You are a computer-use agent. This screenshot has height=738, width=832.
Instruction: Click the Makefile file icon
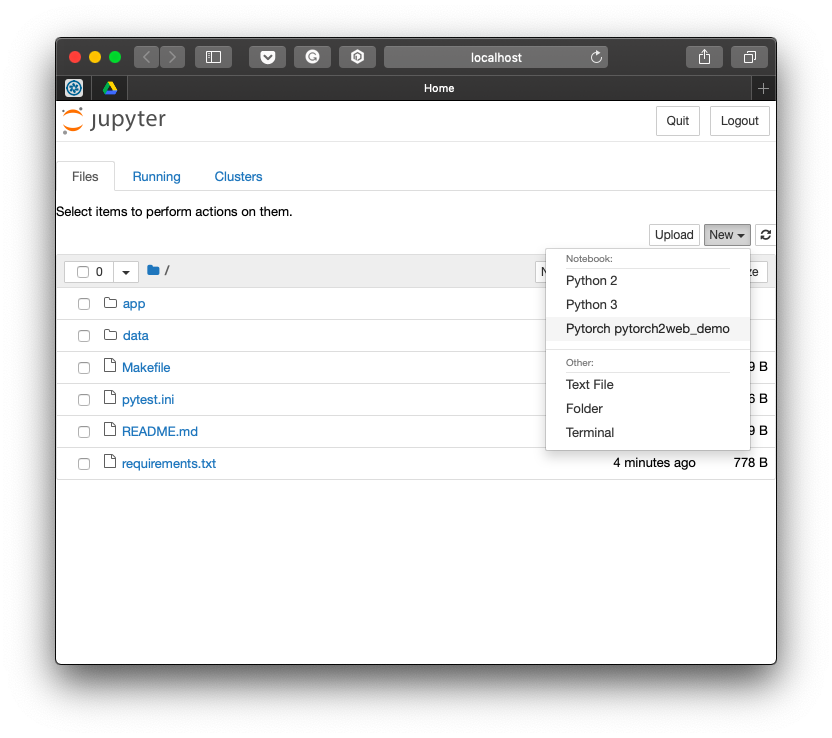tap(110, 366)
